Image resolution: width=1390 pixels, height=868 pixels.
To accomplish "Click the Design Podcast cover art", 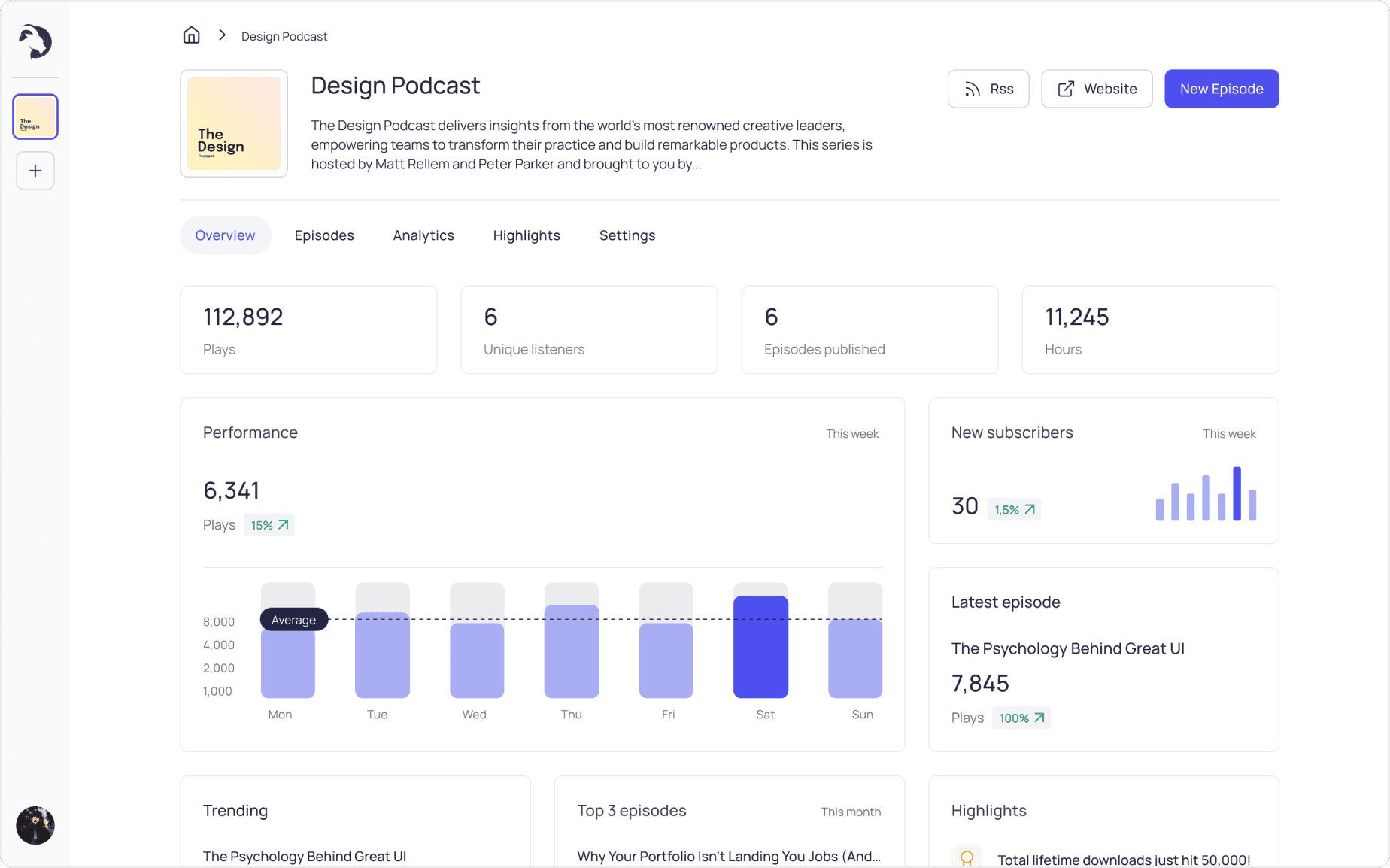I will click(x=234, y=123).
